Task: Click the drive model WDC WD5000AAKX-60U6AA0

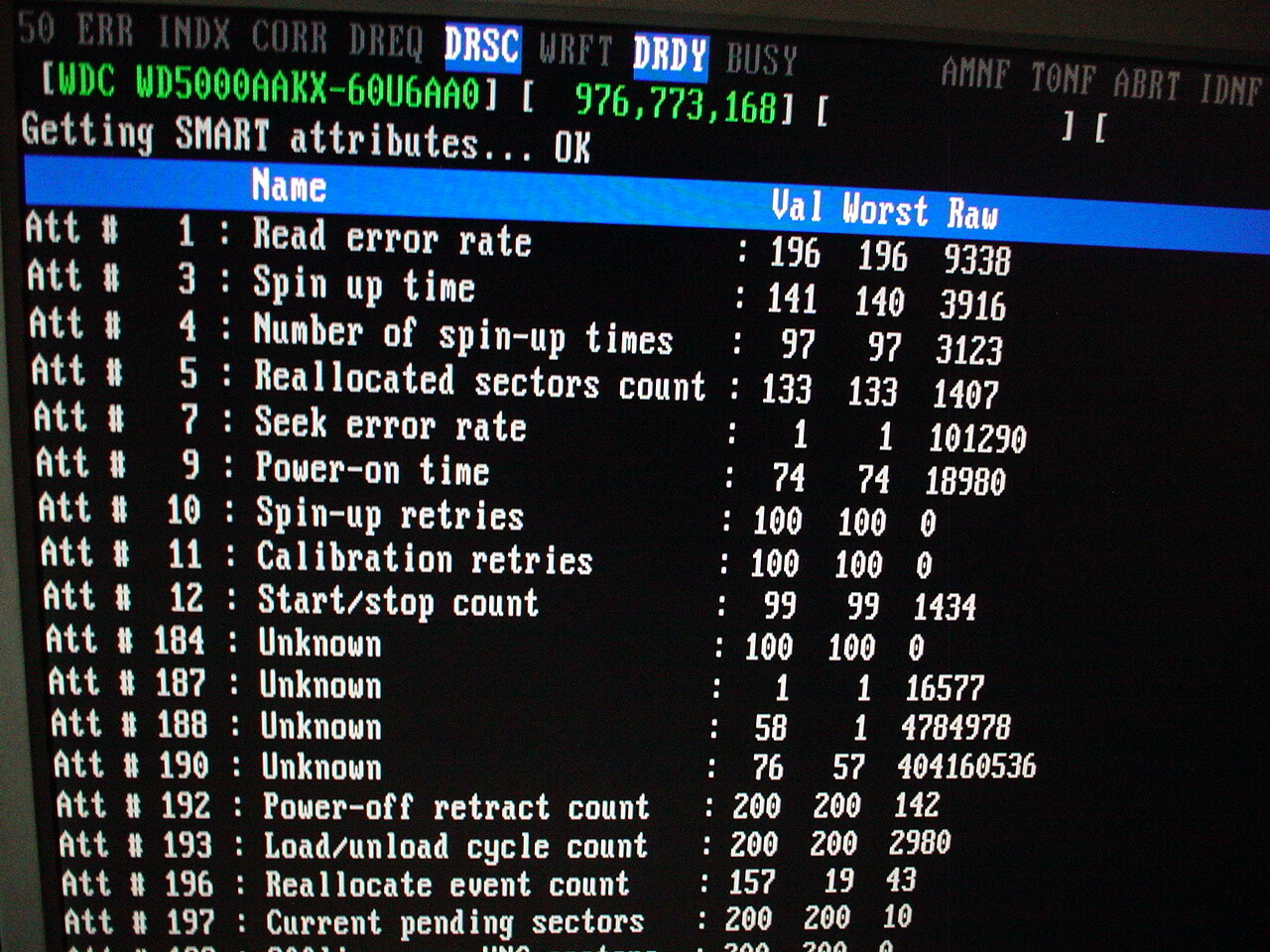Action: pos(268,85)
